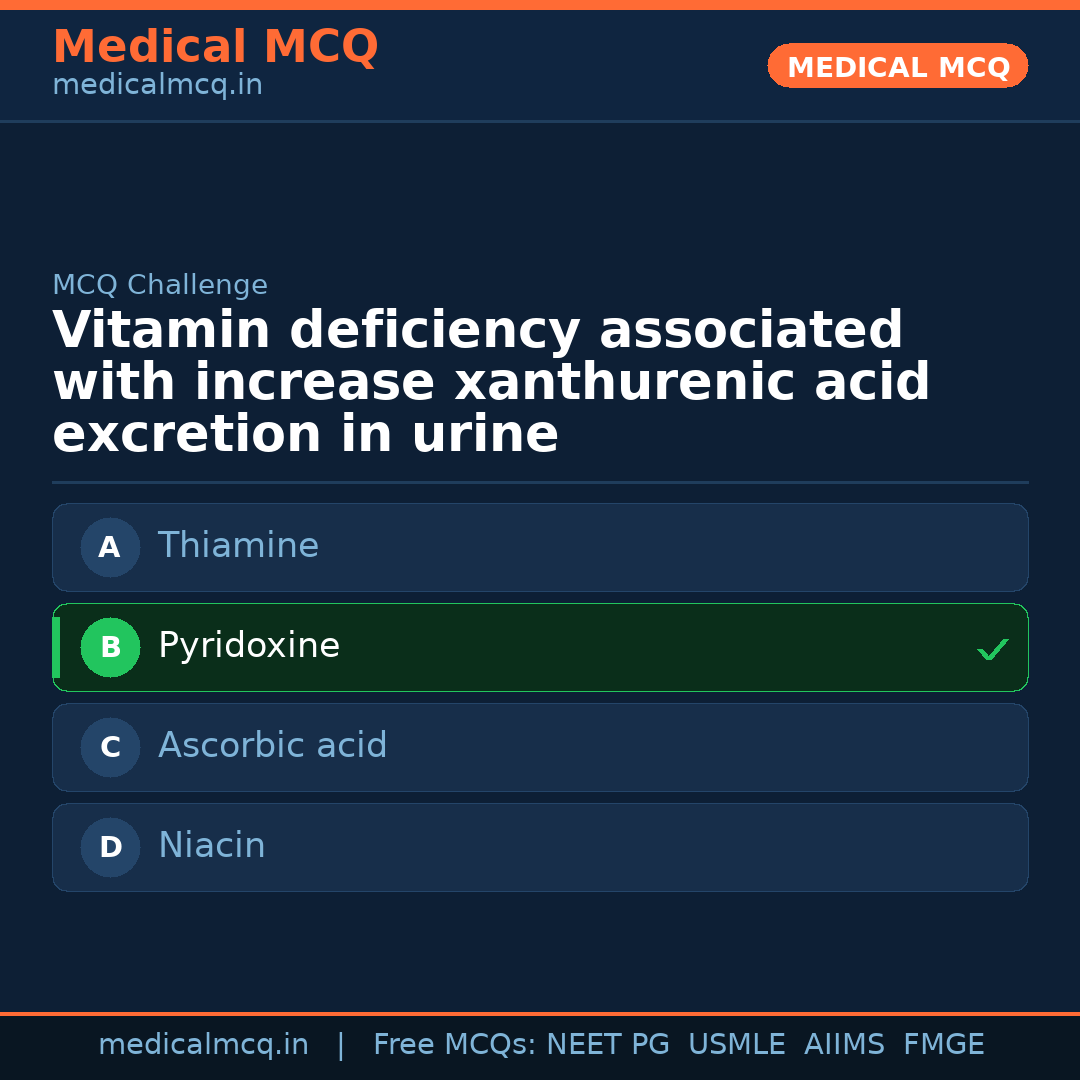Pick the Niacin answer option

[540, 847]
